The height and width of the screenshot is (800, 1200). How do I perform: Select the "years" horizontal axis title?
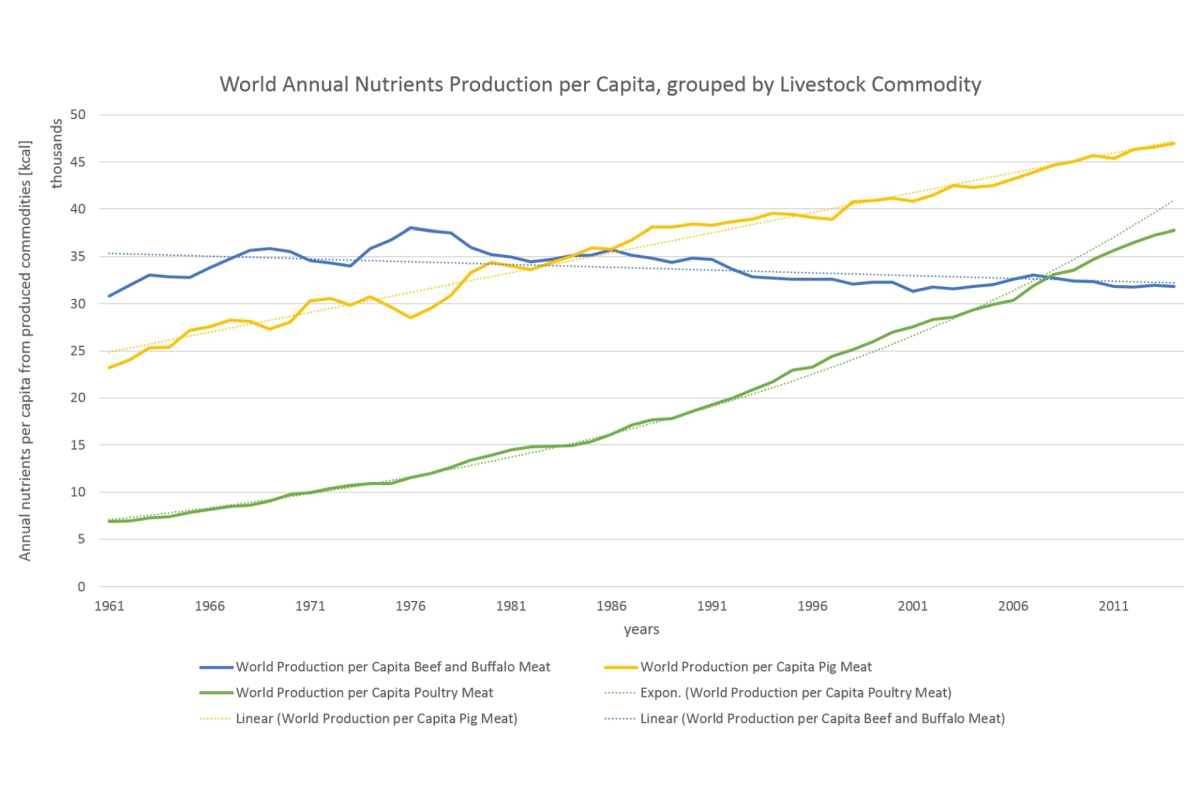[x=641, y=630]
